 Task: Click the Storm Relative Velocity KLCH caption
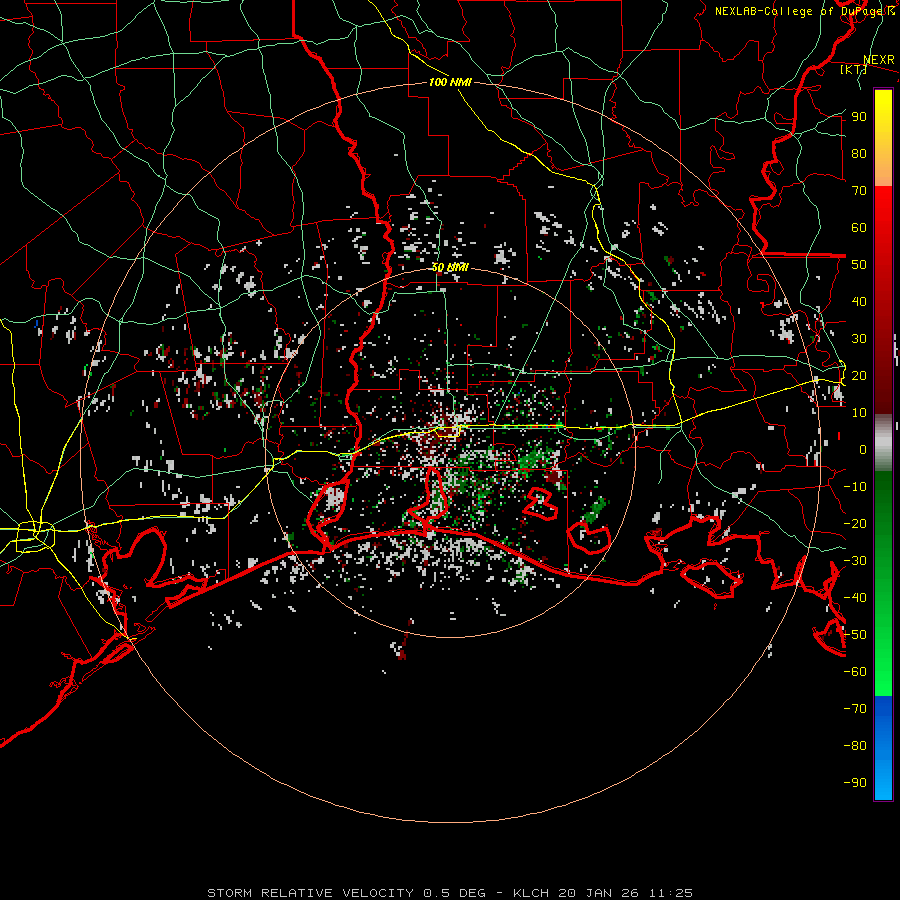[450, 893]
